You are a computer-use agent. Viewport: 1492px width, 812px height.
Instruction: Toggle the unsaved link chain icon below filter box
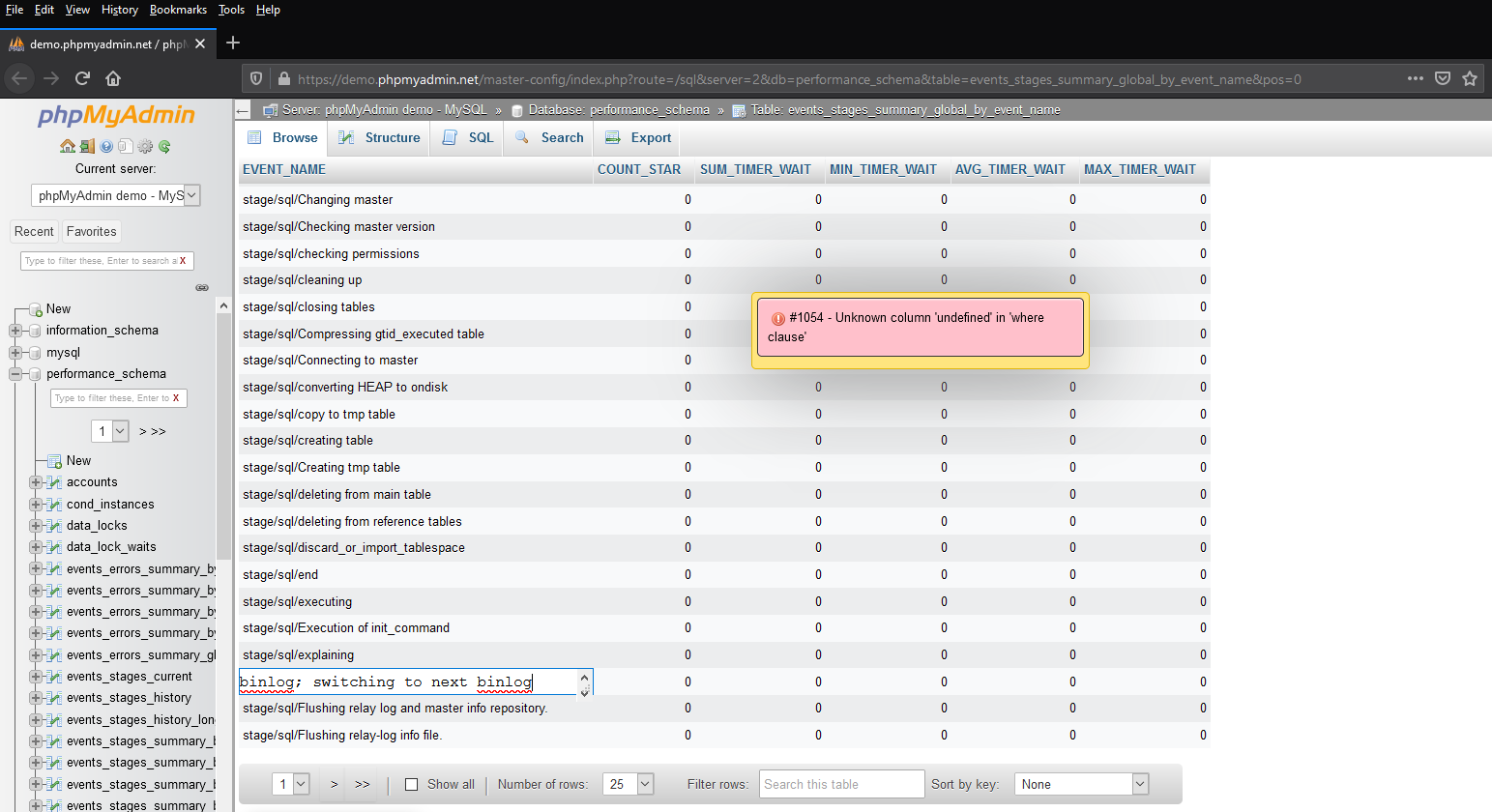(x=202, y=287)
